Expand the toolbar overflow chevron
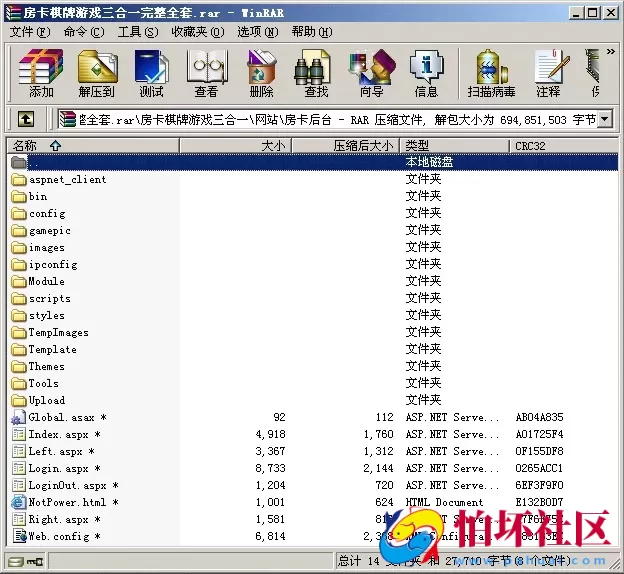This screenshot has height=574, width=624. (610, 52)
